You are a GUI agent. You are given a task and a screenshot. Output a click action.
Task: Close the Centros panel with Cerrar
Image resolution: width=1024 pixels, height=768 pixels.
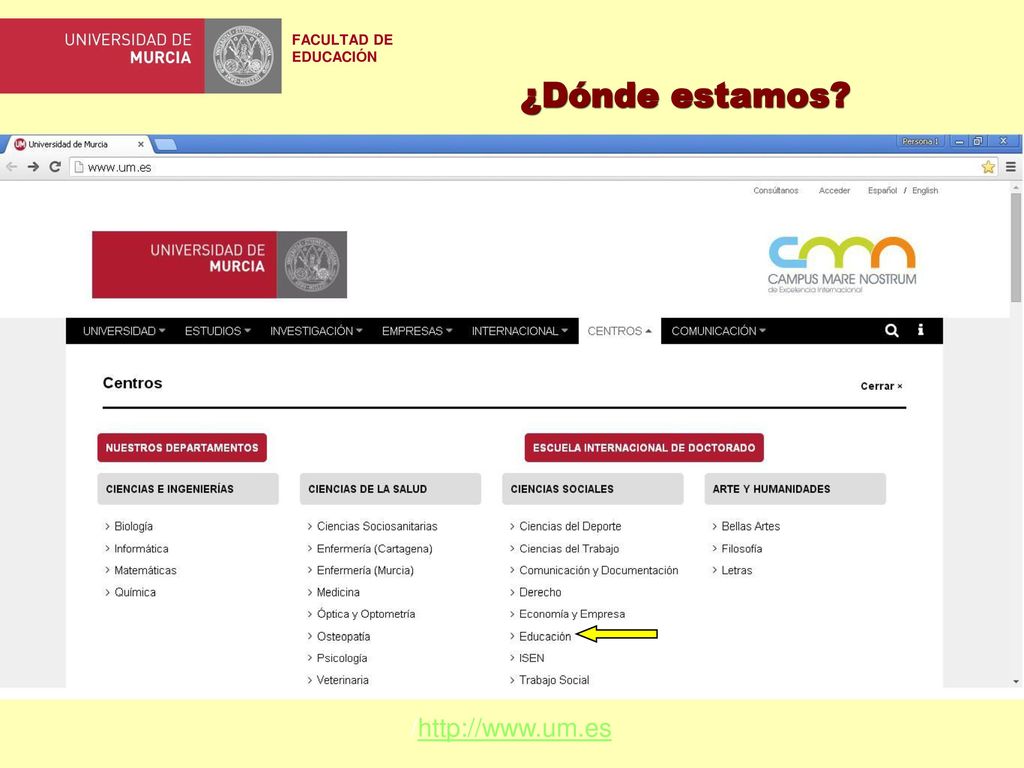pos(882,386)
